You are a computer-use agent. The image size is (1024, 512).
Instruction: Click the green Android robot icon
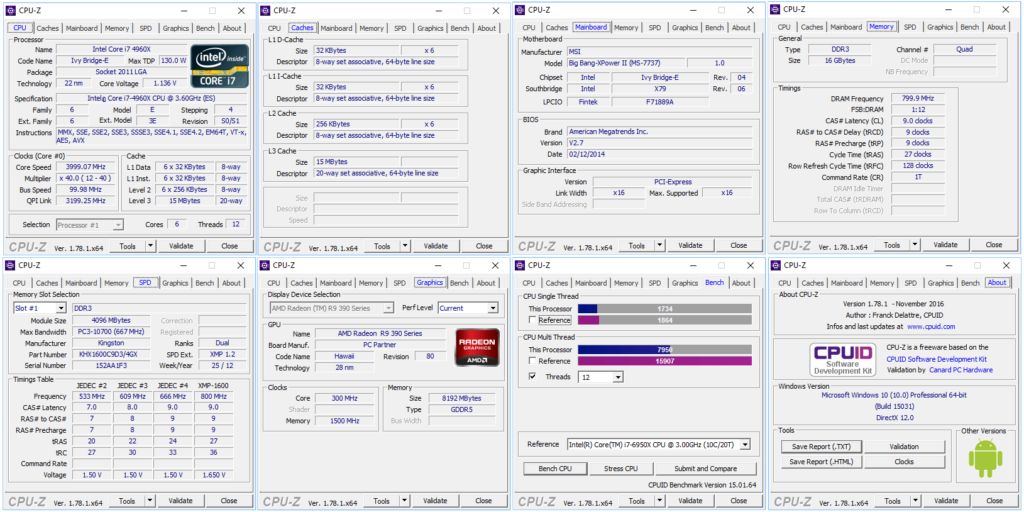pyautogui.click(x=985, y=458)
